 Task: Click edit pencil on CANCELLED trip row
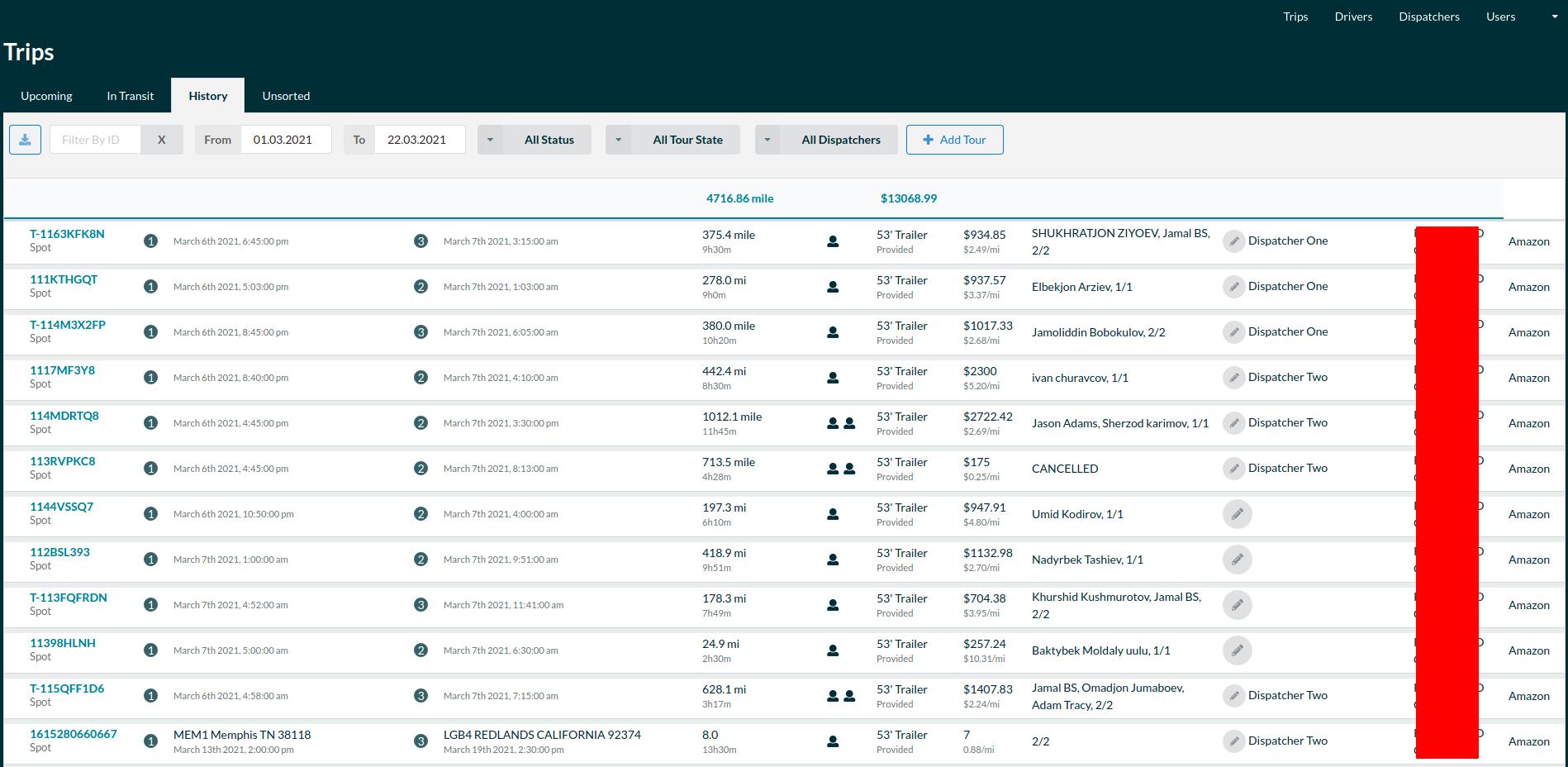coord(1233,469)
